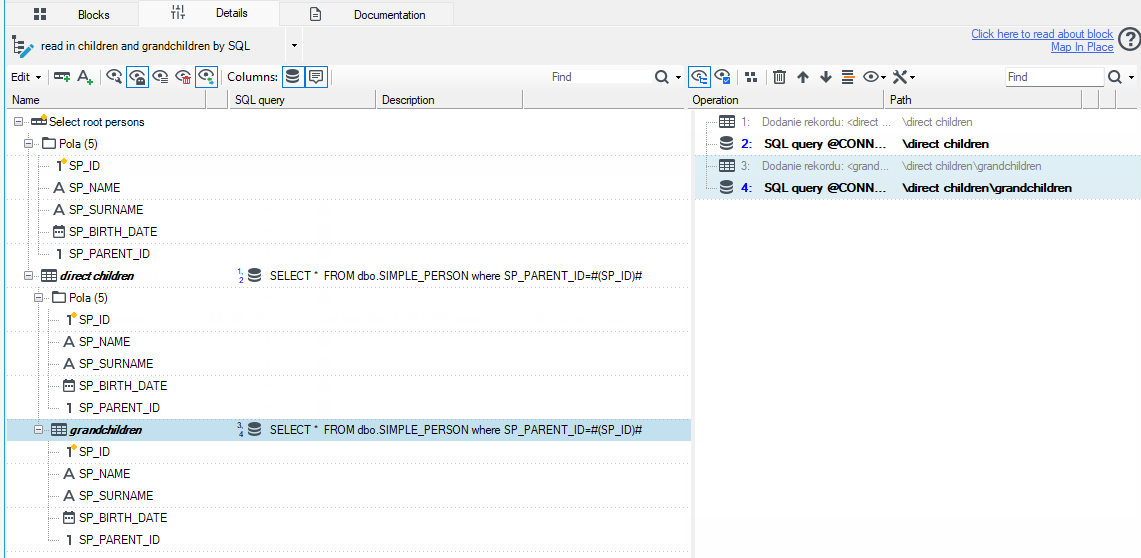Collapse the Select root persons node
The image size is (1141, 558).
[x=18, y=122]
